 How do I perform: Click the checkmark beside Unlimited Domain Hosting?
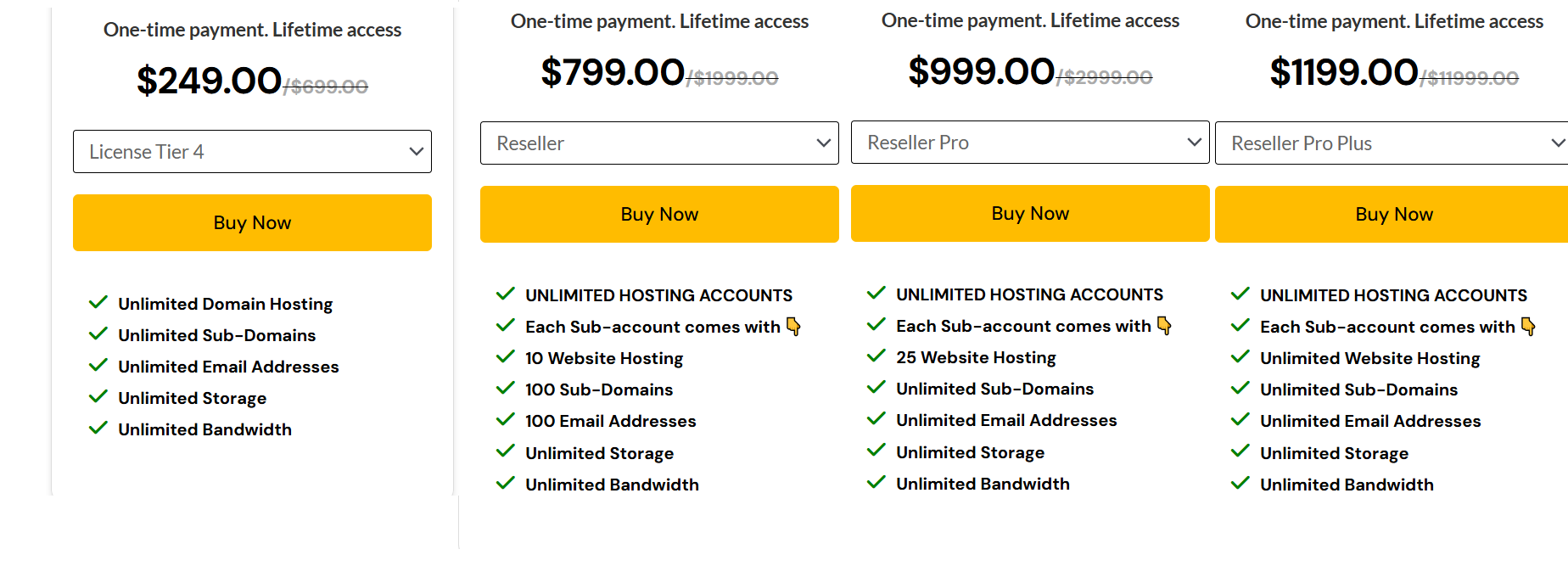98,303
